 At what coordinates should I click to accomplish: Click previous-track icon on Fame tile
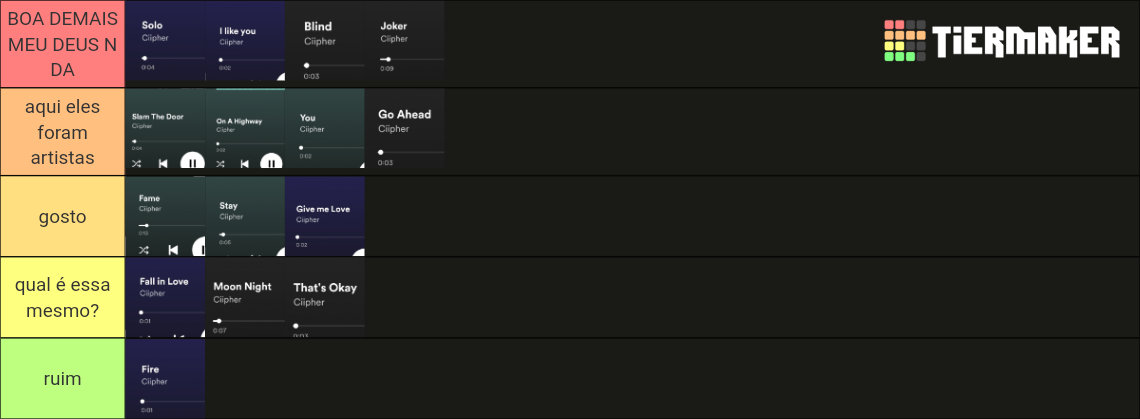(x=173, y=250)
